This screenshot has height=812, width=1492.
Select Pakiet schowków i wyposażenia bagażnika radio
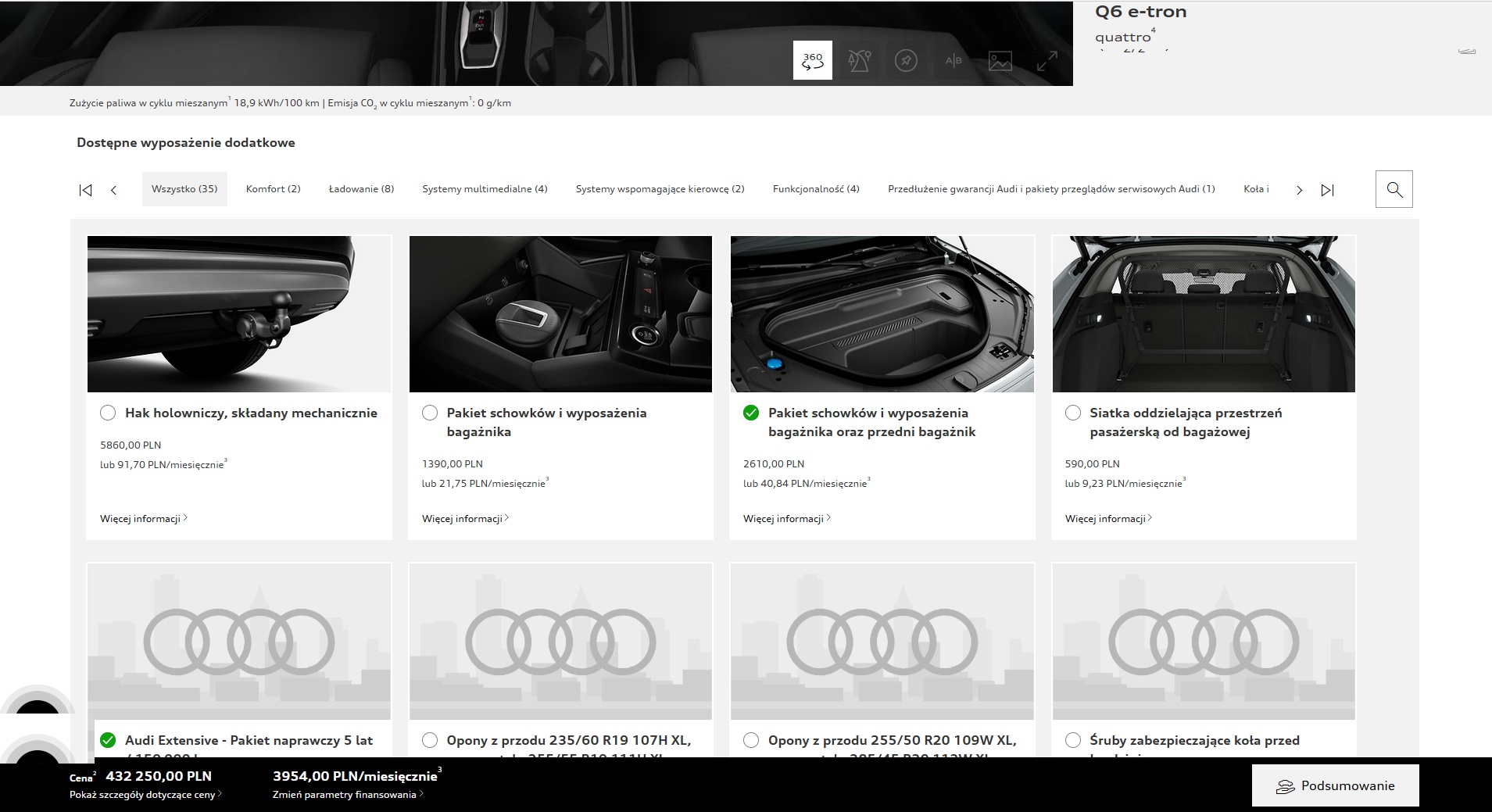point(430,413)
